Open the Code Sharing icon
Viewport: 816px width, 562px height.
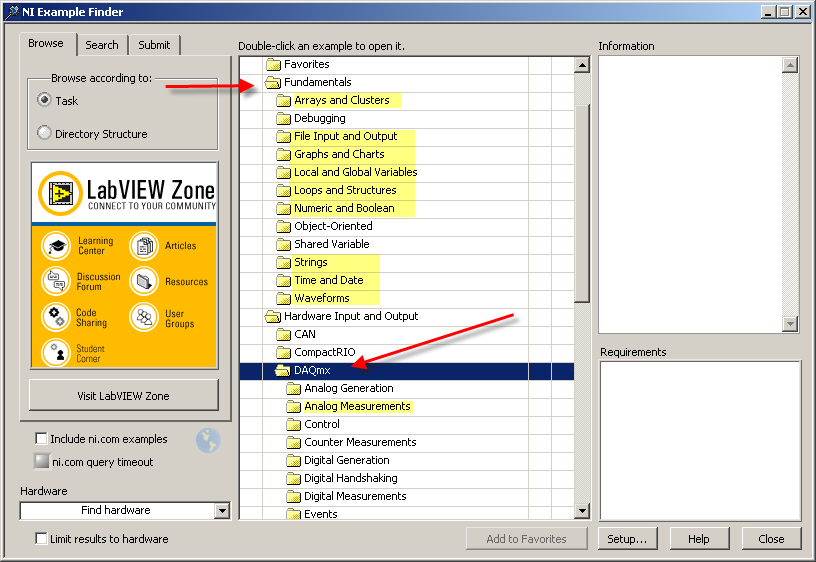coord(56,317)
